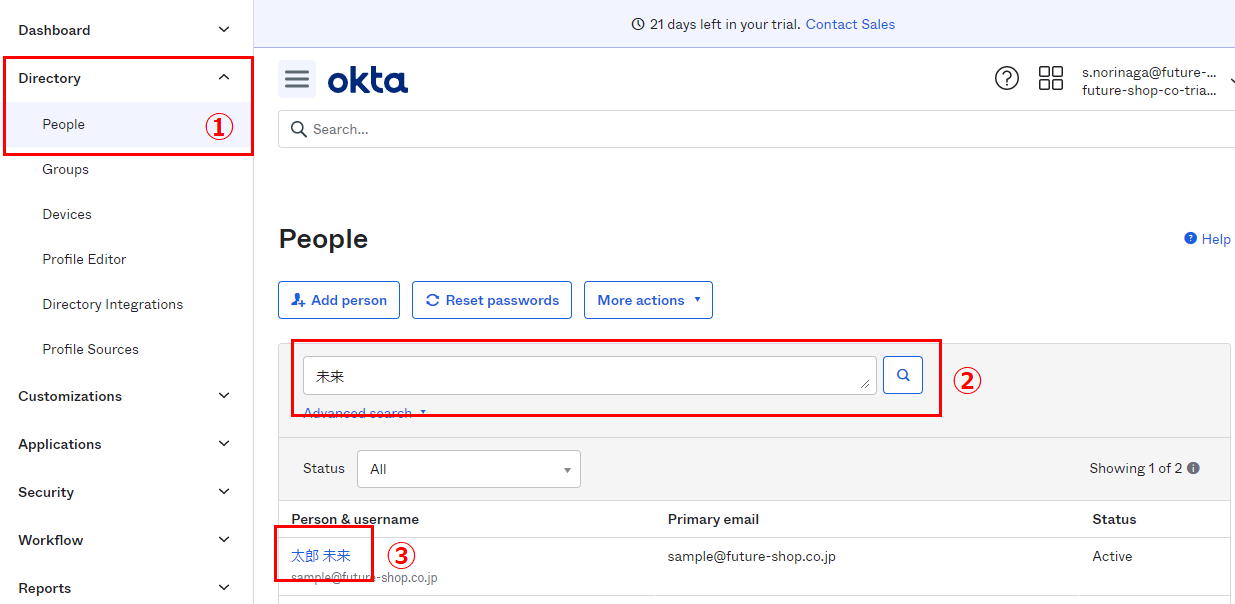The width and height of the screenshot is (1235, 604).
Task: Open the Help link
Action: click(x=1207, y=239)
